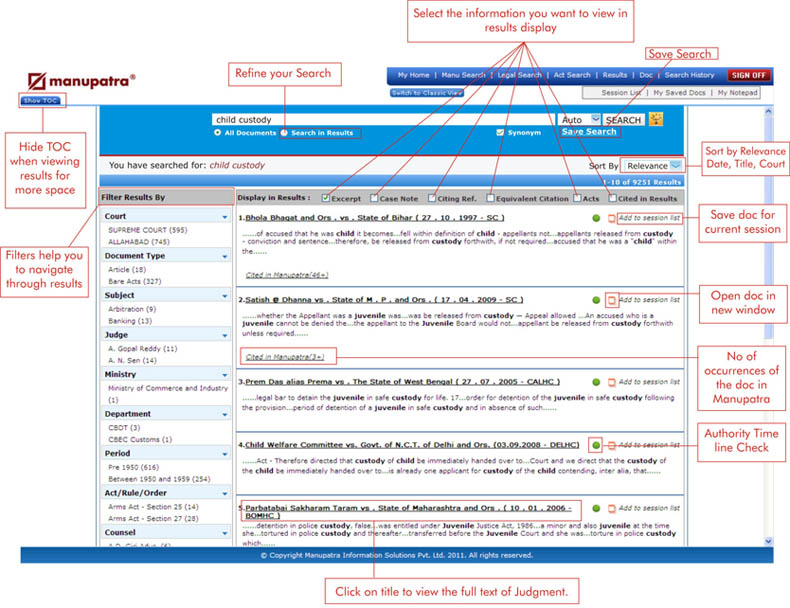Filter by SUPREME COURT (595)
790x608 pixels.
(x=148, y=230)
